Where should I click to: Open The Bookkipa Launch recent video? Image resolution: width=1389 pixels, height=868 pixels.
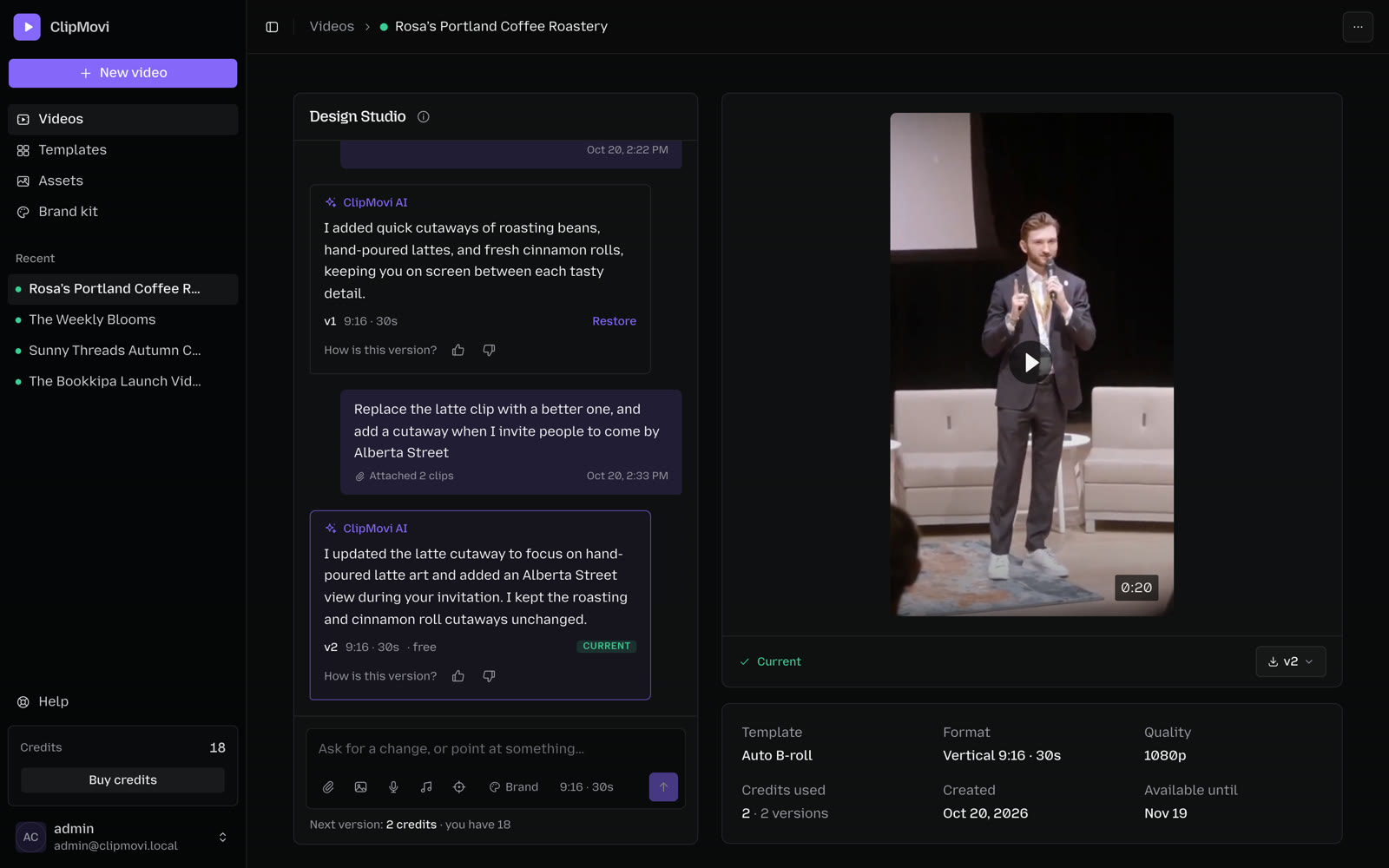[x=122, y=381]
